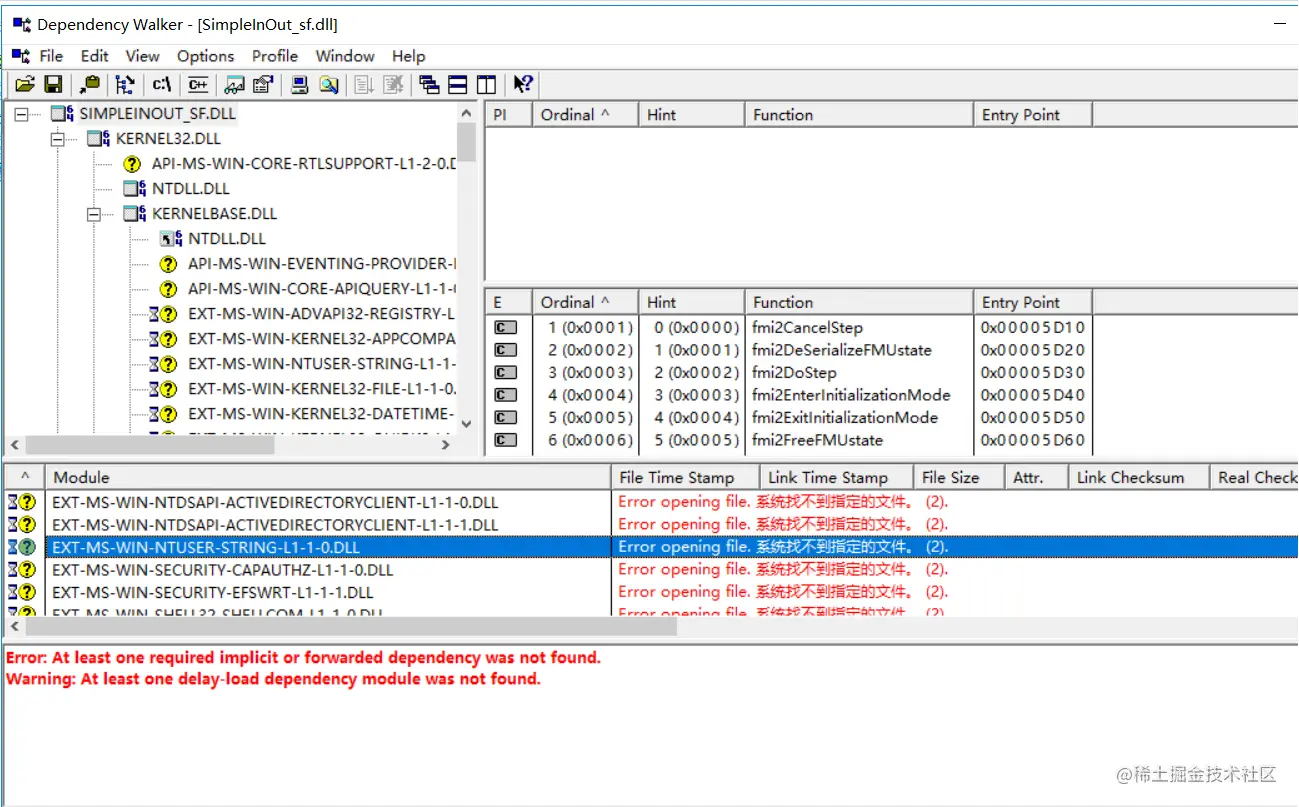Select EXT-MS-WIN-KERNEL32-DATETIME tree item
The width and height of the screenshot is (1299, 807).
tap(322, 414)
